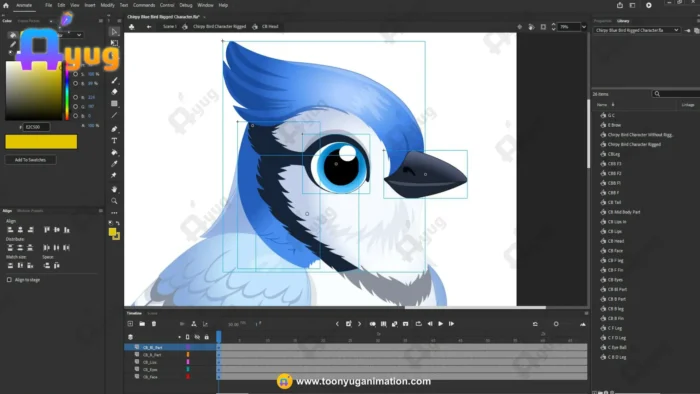Click the loop playback icon
This screenshot has width=700, height=394.
(x=418, y=324)
